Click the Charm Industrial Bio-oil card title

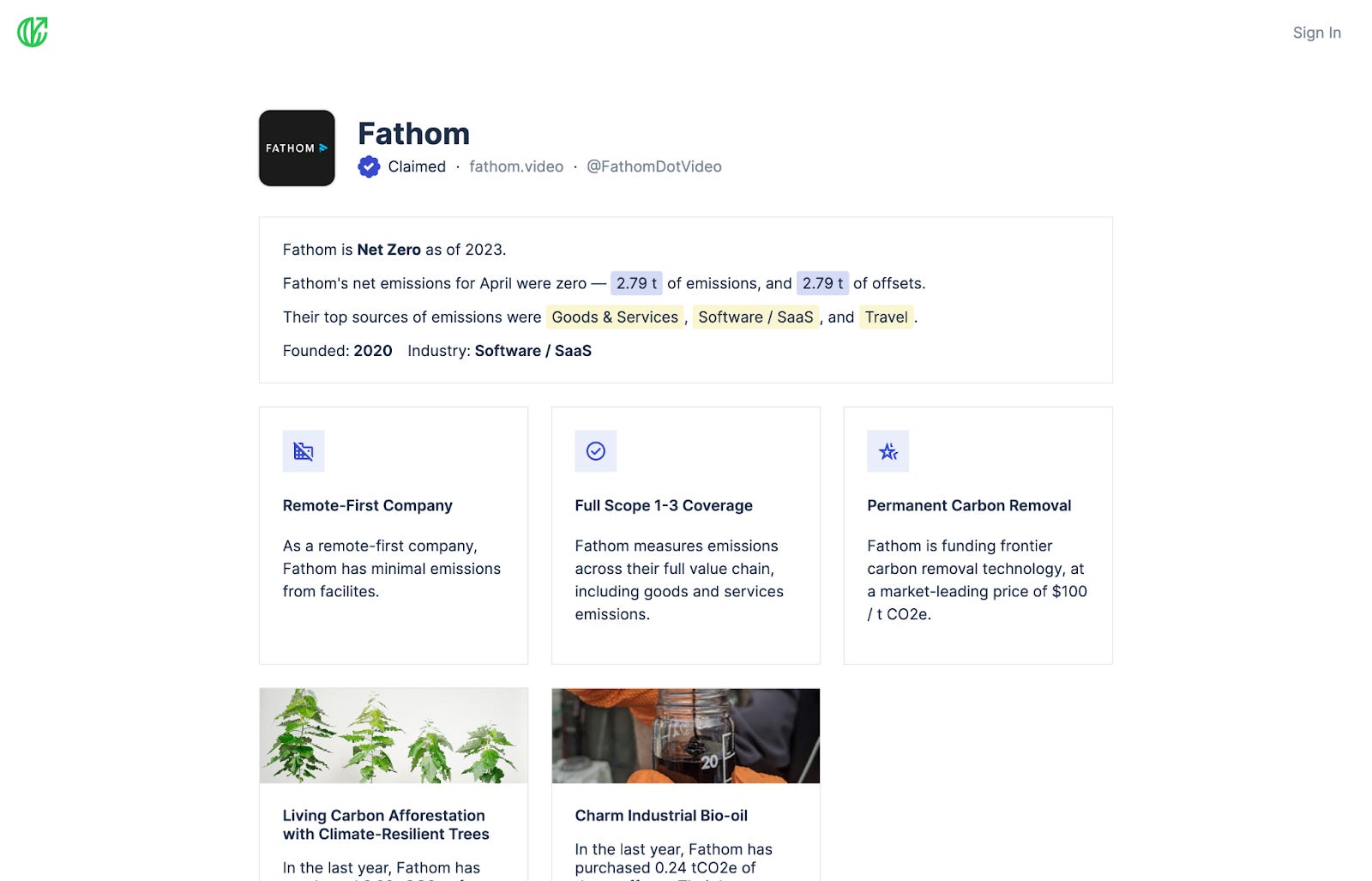pyautogui.click(x=661, y=816)
